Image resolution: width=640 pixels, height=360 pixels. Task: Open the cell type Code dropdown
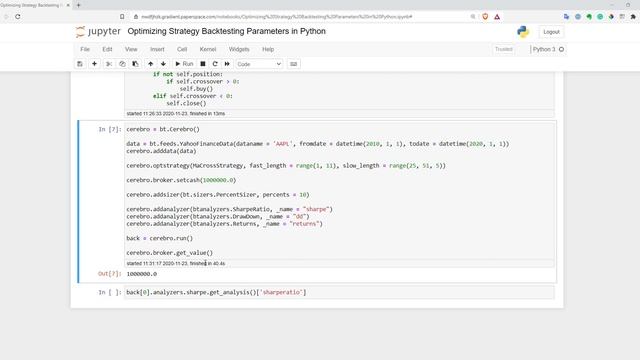click(x=259, y=64)
